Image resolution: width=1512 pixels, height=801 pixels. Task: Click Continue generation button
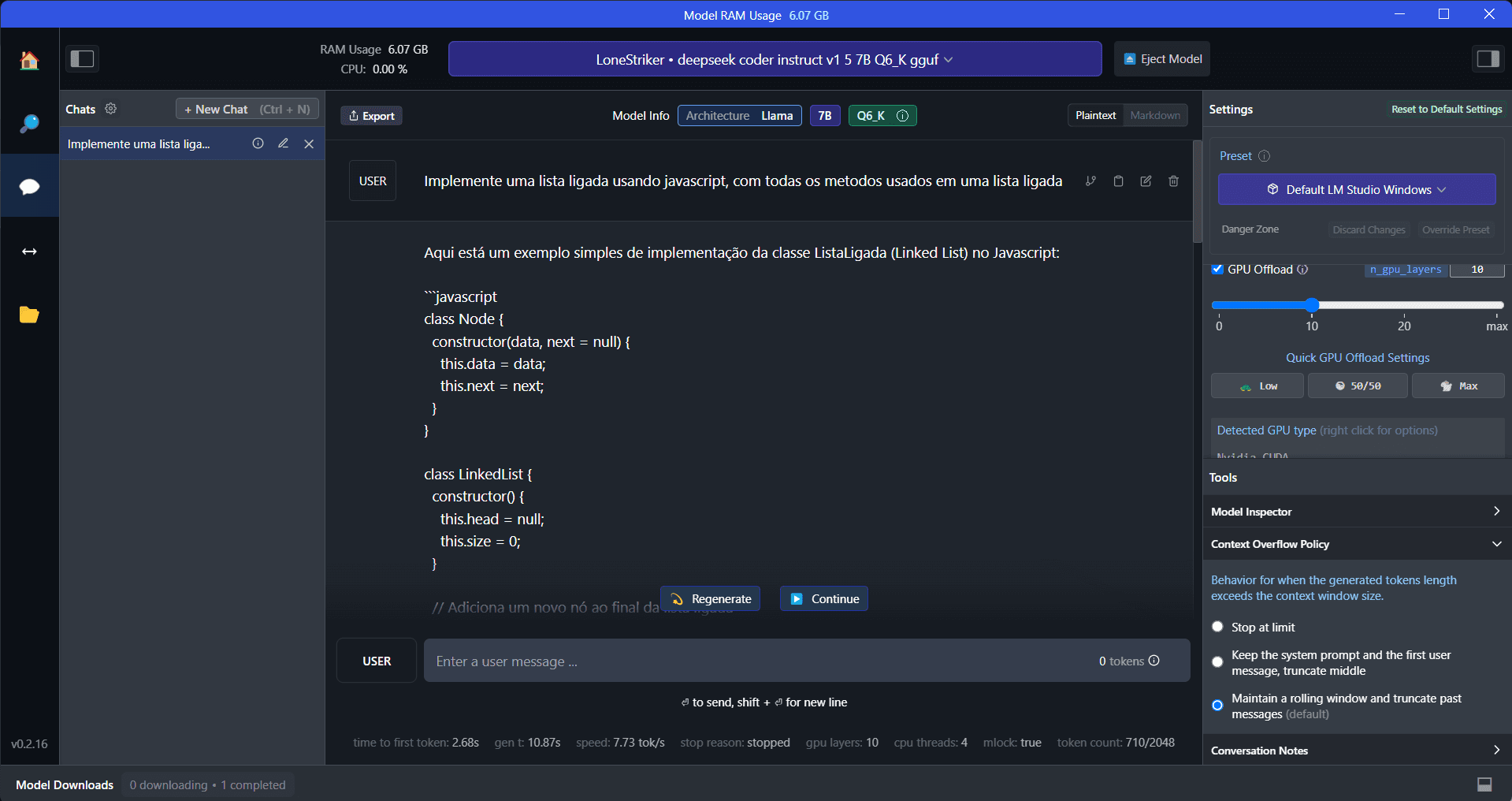[824, 599]
